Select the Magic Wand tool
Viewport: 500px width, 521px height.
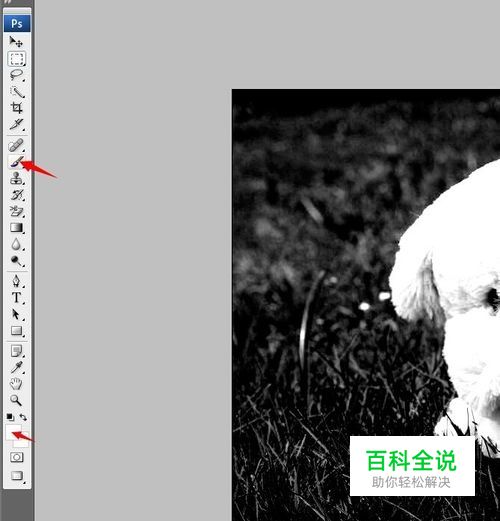pos(16,91)
